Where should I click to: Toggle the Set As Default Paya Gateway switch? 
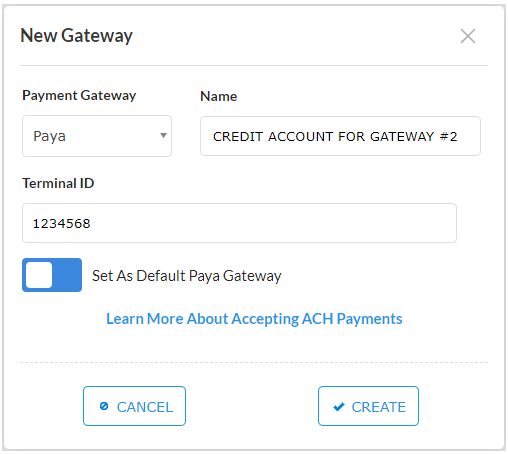52,275
